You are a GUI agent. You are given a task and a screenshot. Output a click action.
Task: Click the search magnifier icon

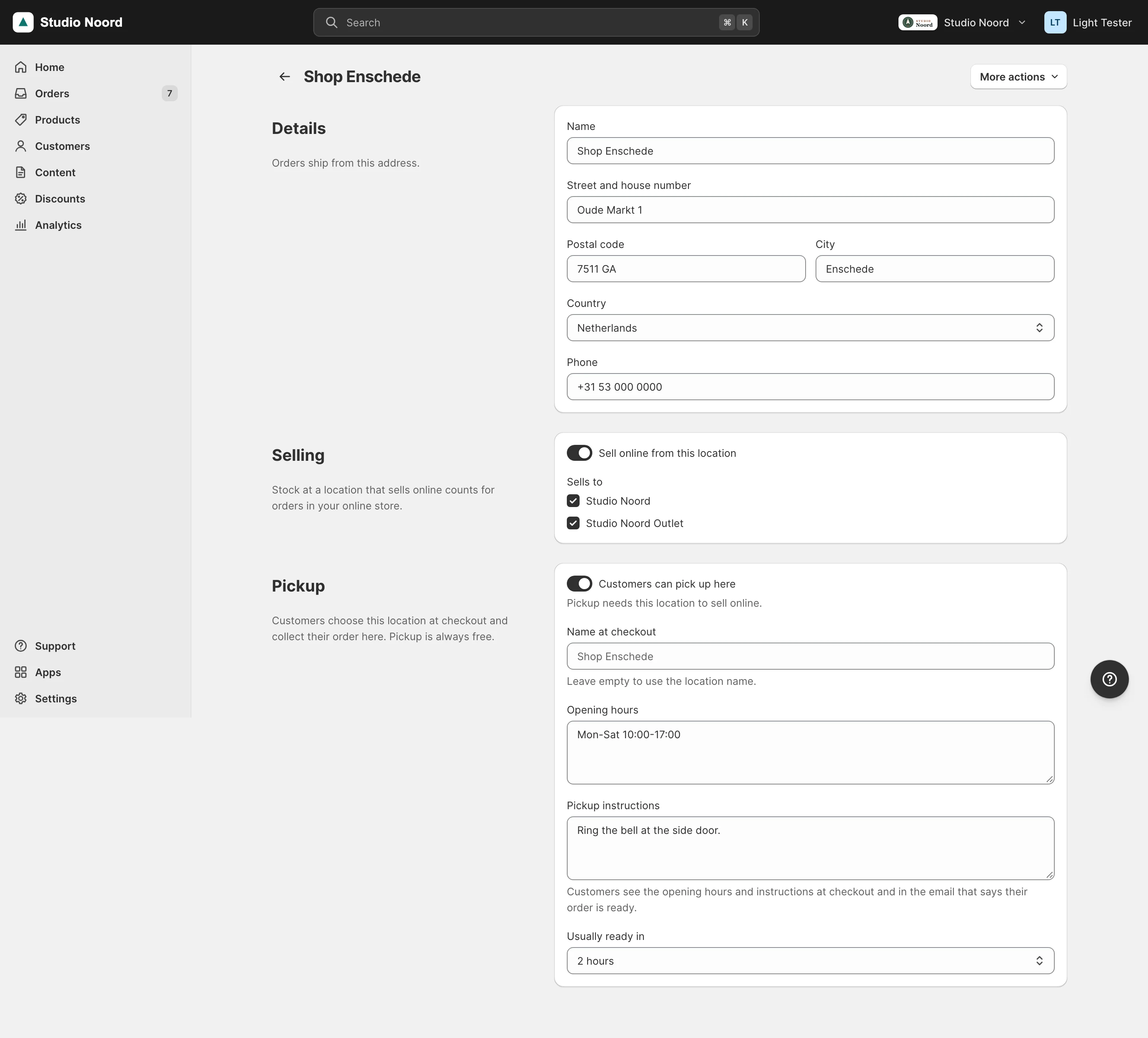pos(331,22)
